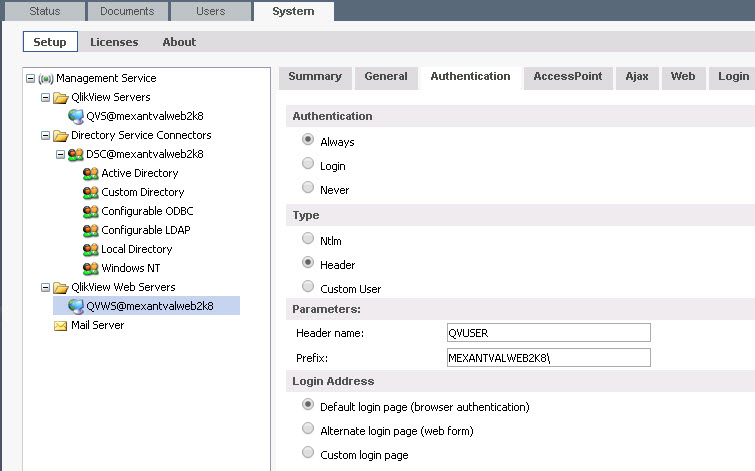The width and height of the screenshot is (755, 471).
Task: Click the Directory Service Connectors folder icon
Action: (x=61, y=136)
